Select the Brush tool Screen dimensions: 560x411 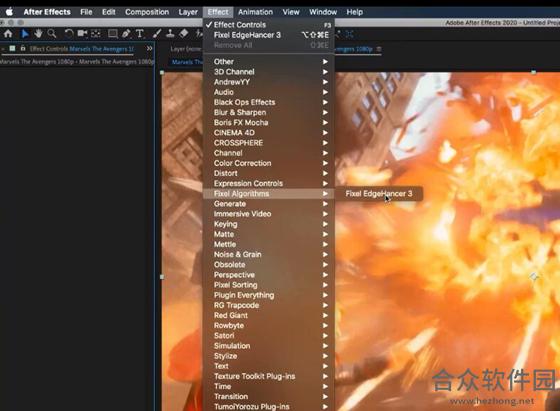pyautogui.click(x=156, y=34)
